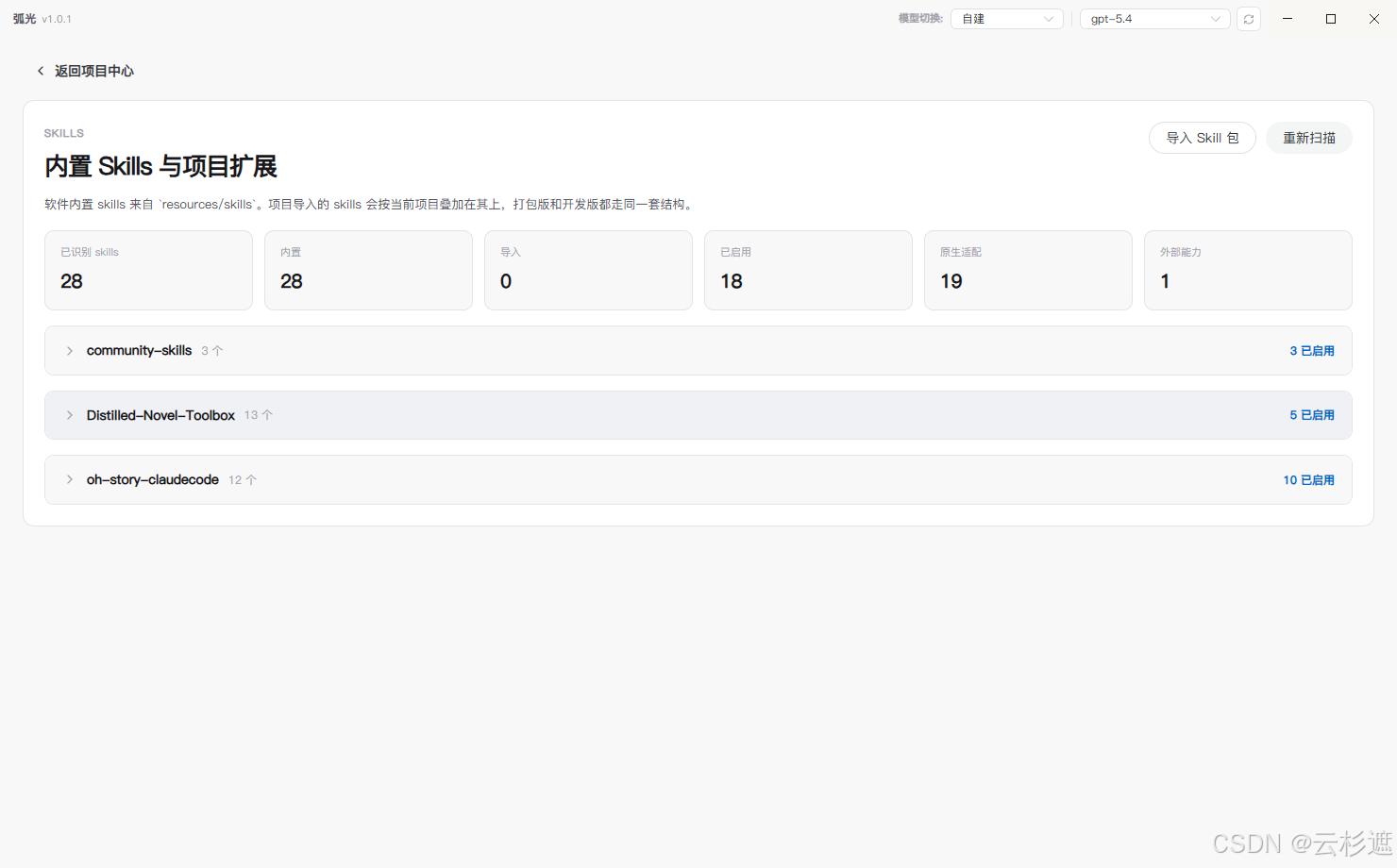This screenshot has width=1397, height=868.
Task: Expand the community-skills group chevron
Action: click(70, 351)
